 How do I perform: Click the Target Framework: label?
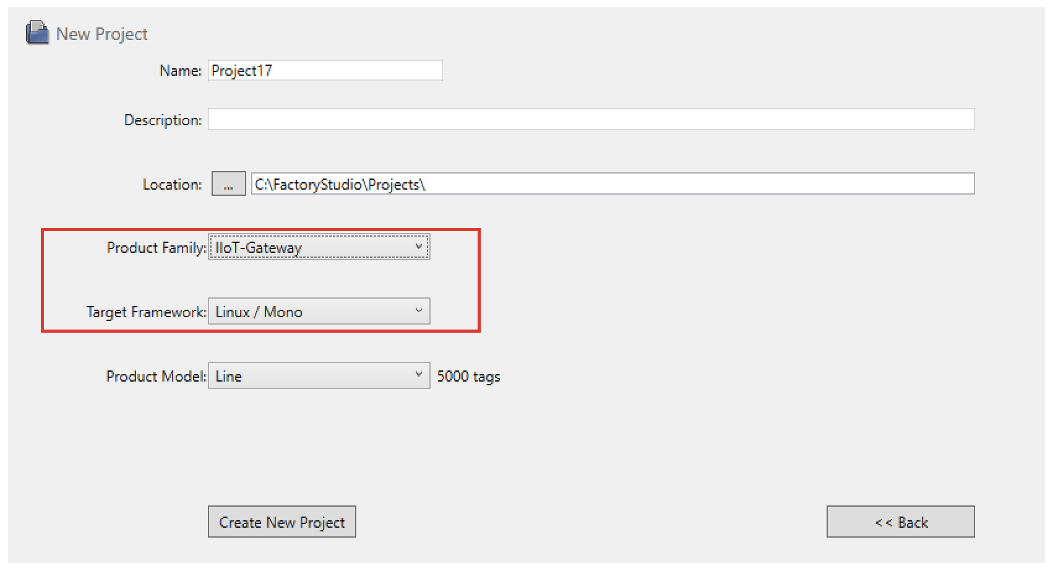[146, 312]
